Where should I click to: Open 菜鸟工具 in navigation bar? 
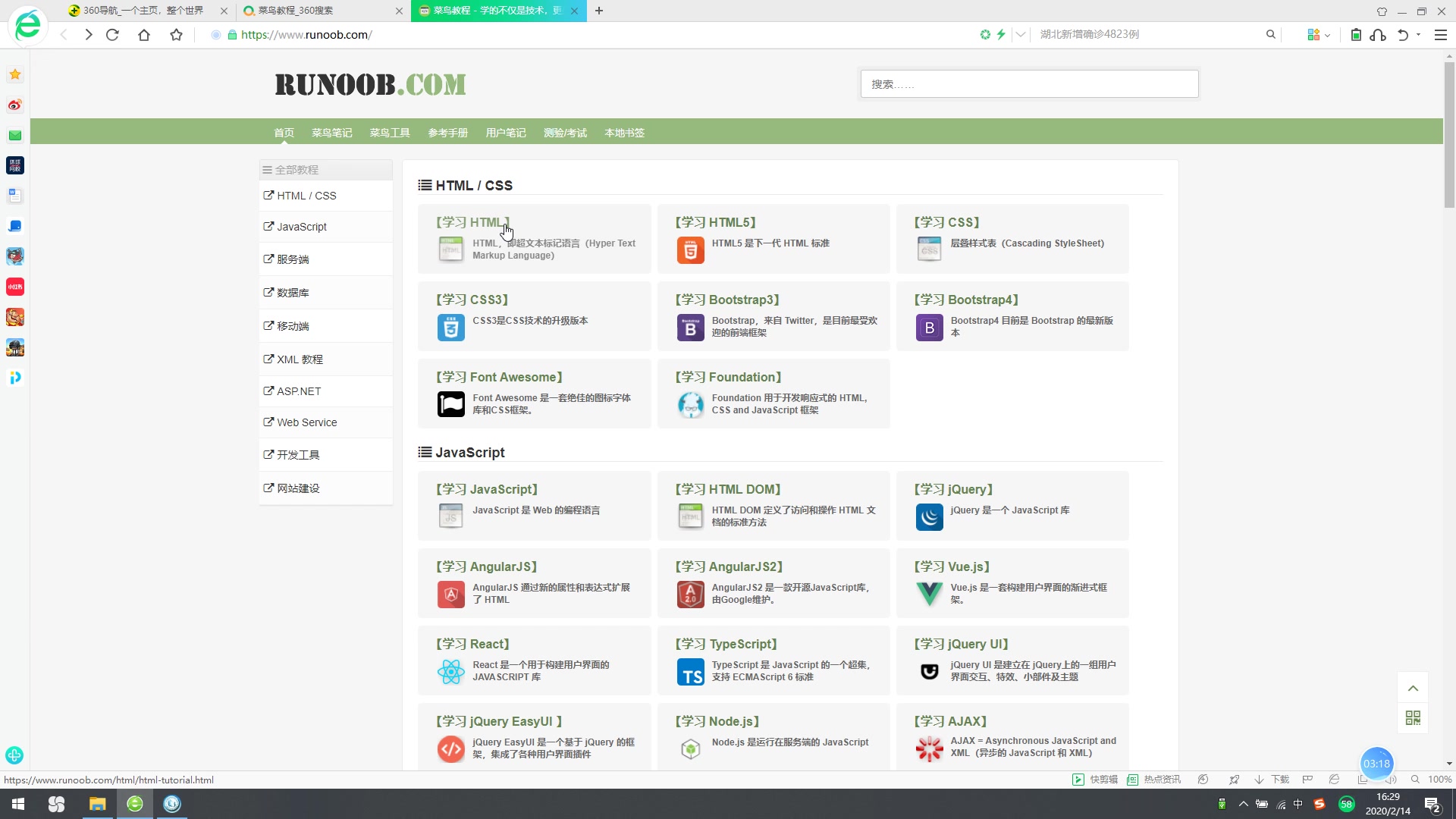click(390, 133)
